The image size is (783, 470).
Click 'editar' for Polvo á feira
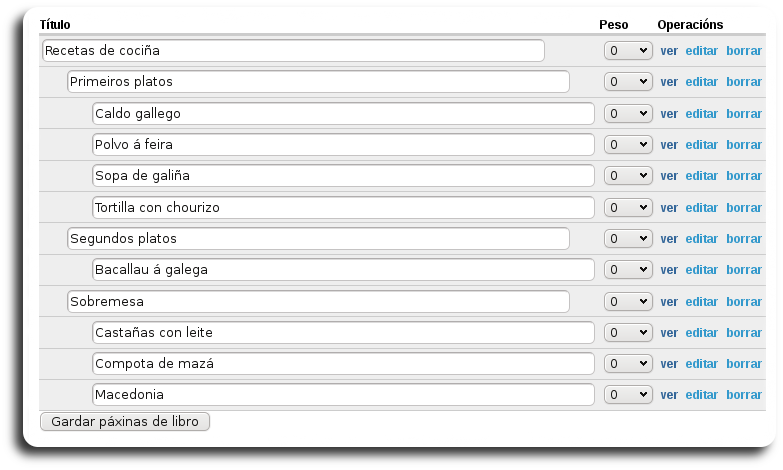click(x=701, y=145)
